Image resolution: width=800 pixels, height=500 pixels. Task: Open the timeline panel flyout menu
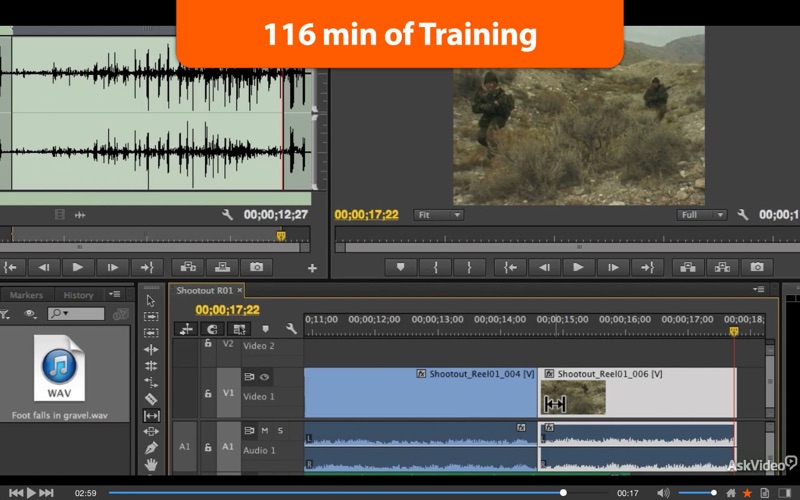[x=759, y=289]
